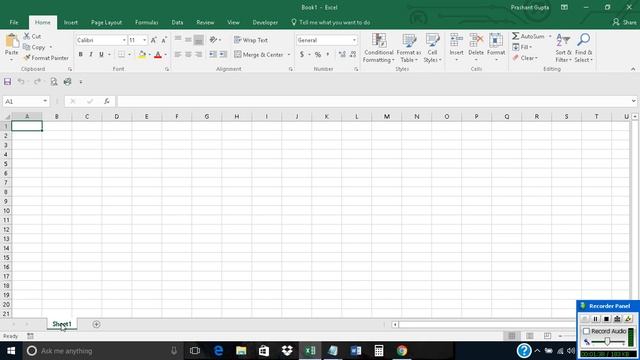Screen dimensions: 640x360
Task: Click the Tell me what you want search box
Action: 331,22
